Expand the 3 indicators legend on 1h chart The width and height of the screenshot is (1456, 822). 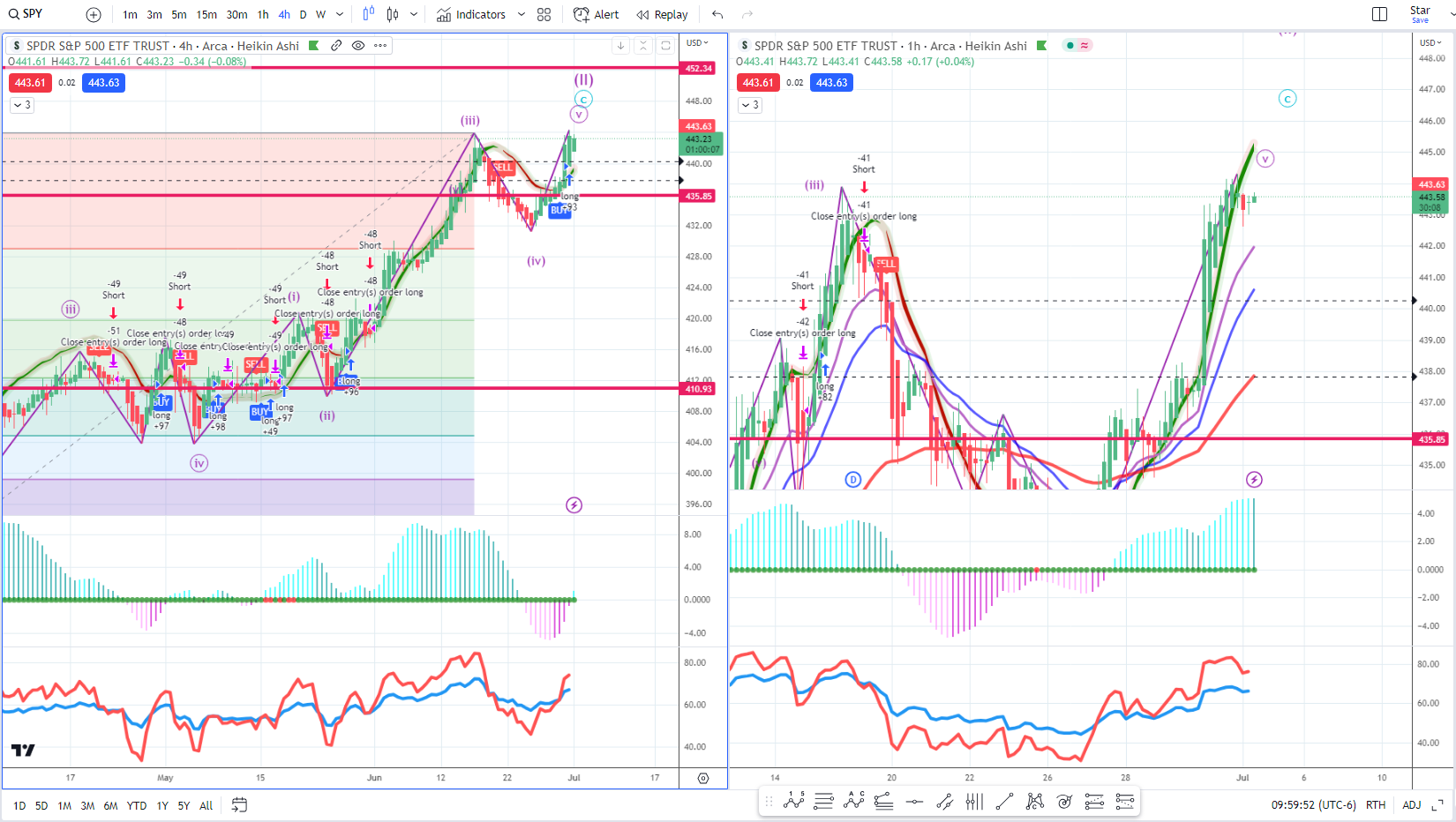[750, 105]
